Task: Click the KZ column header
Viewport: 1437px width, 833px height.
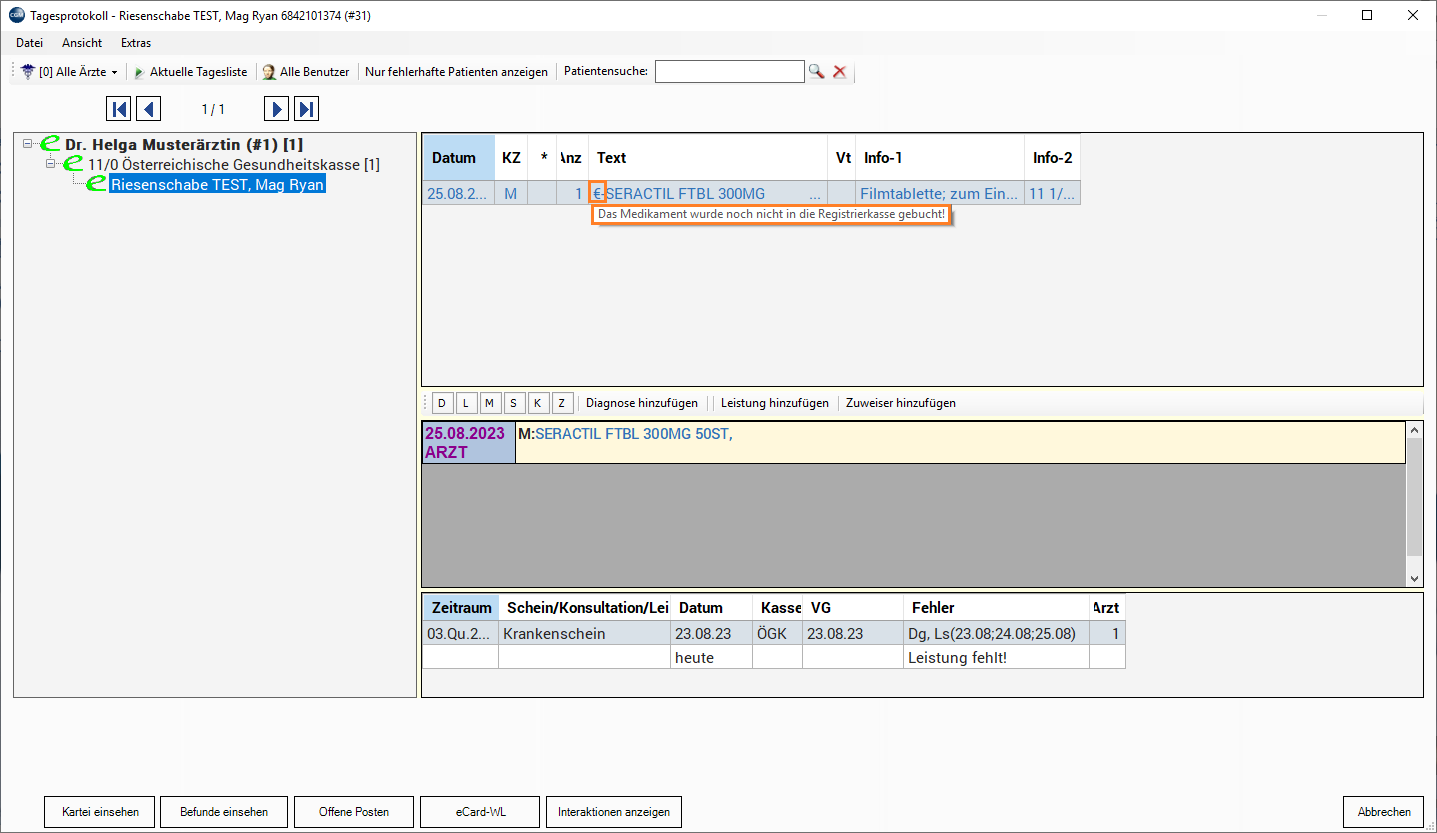Action: click(511, 158)
